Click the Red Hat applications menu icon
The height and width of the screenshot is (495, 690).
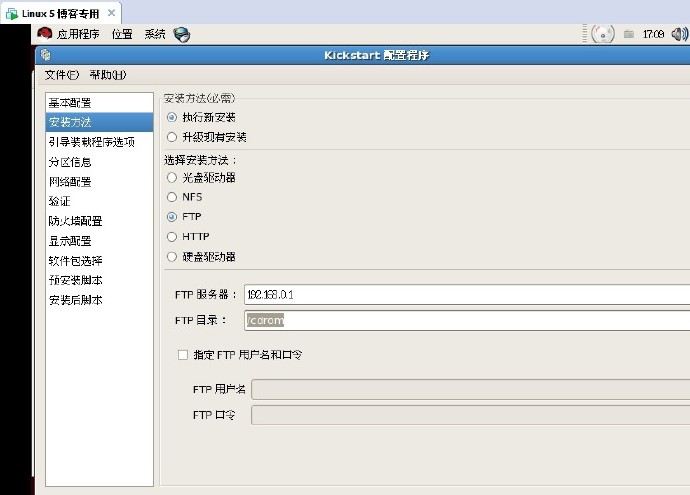point(45,34)
